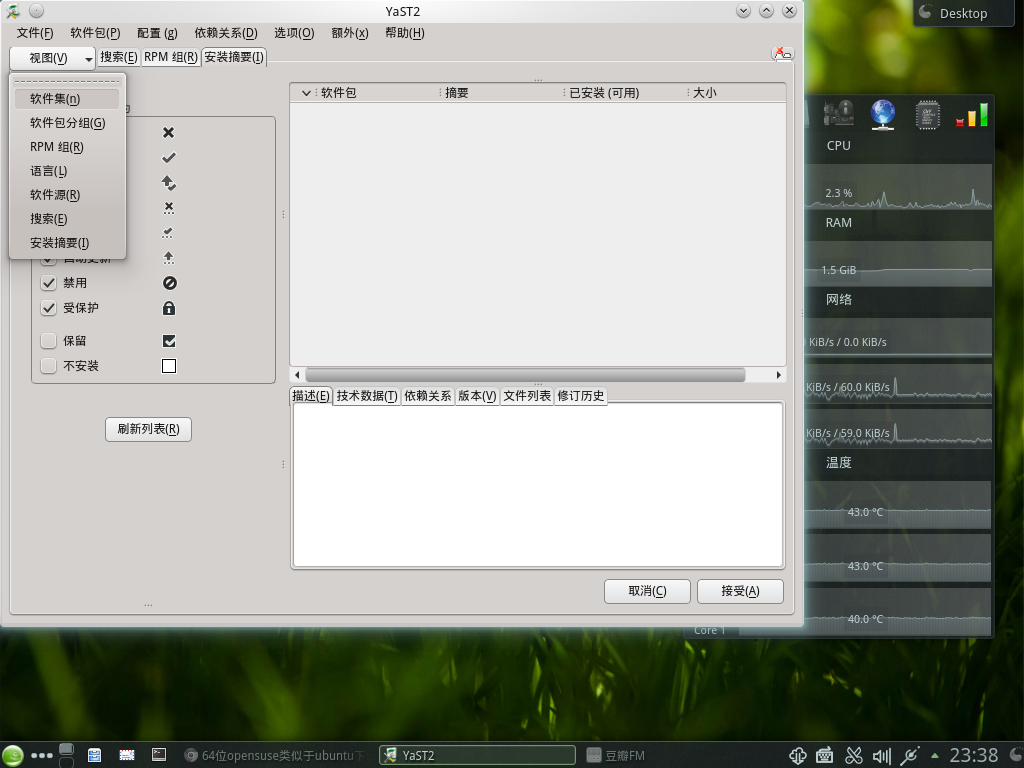The width and height of the screenshot is (1024, 768).
Task: Click the Desktop toolbox button
Action: [x=963, y=13]
